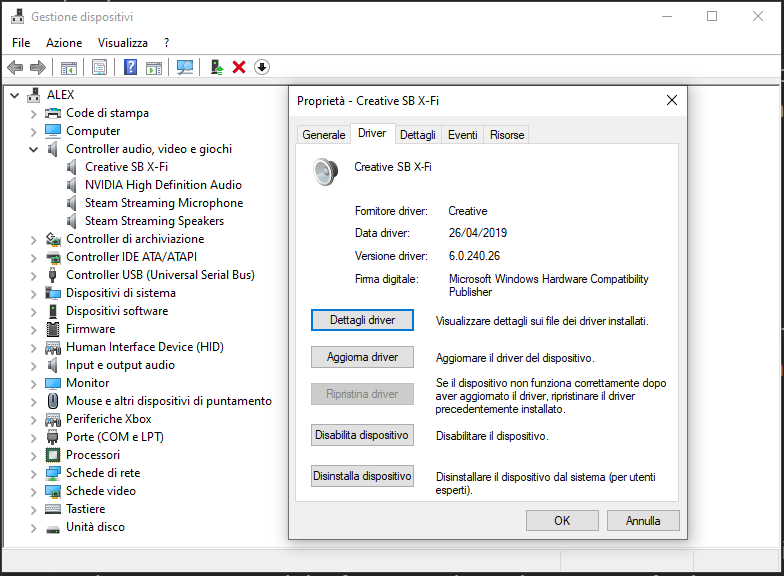Switch to the Dettagli tab

(418, 135)
